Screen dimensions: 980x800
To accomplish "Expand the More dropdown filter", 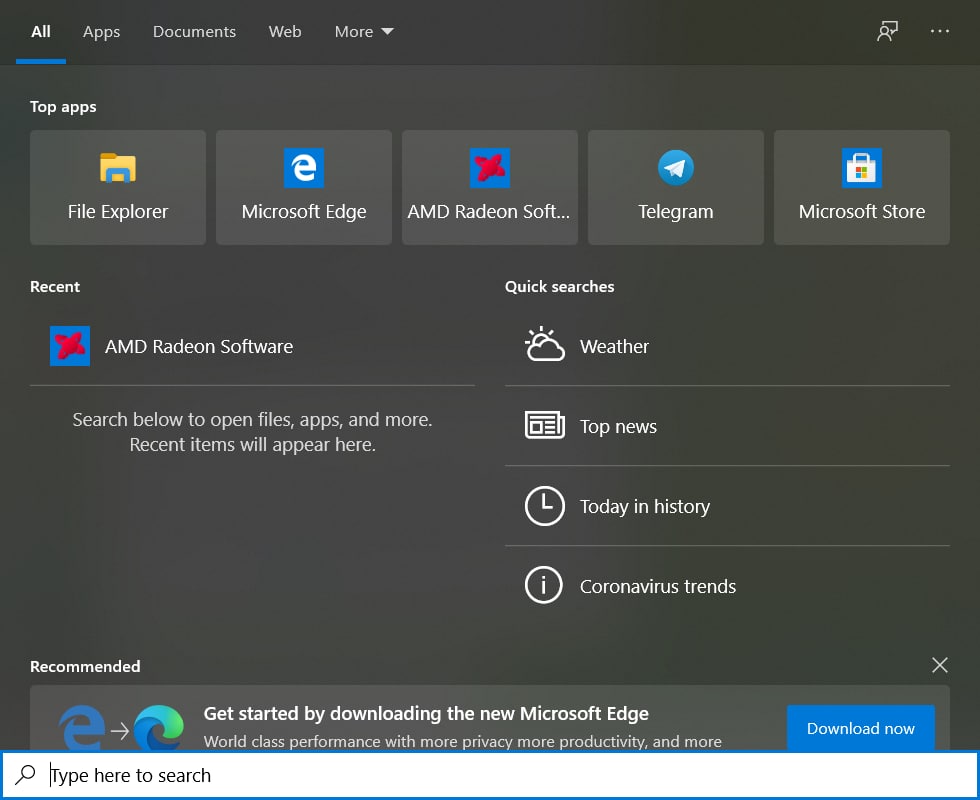I will (x=364, y=32).
